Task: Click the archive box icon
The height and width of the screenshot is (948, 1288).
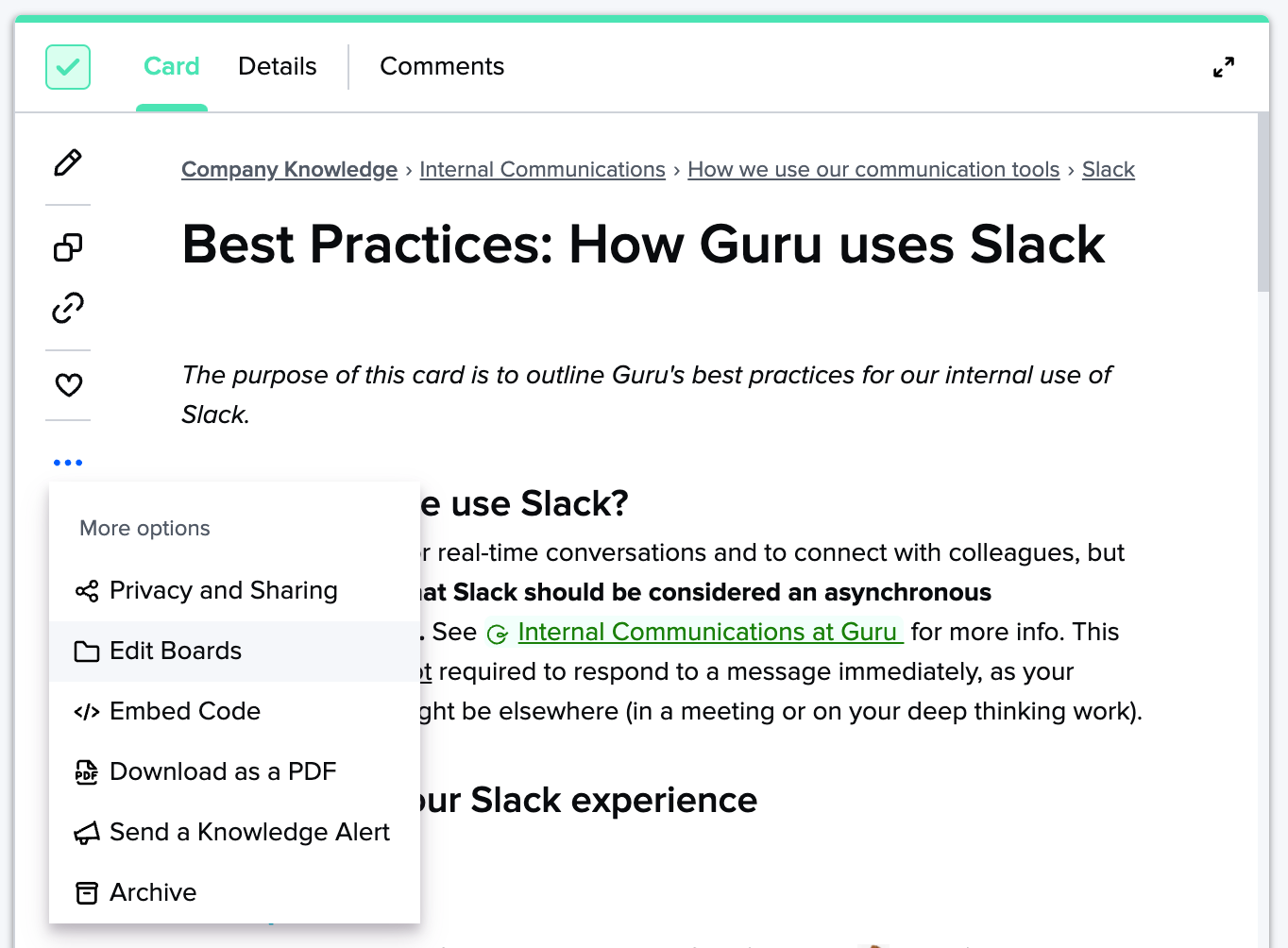Action: [x=87, y=893]
